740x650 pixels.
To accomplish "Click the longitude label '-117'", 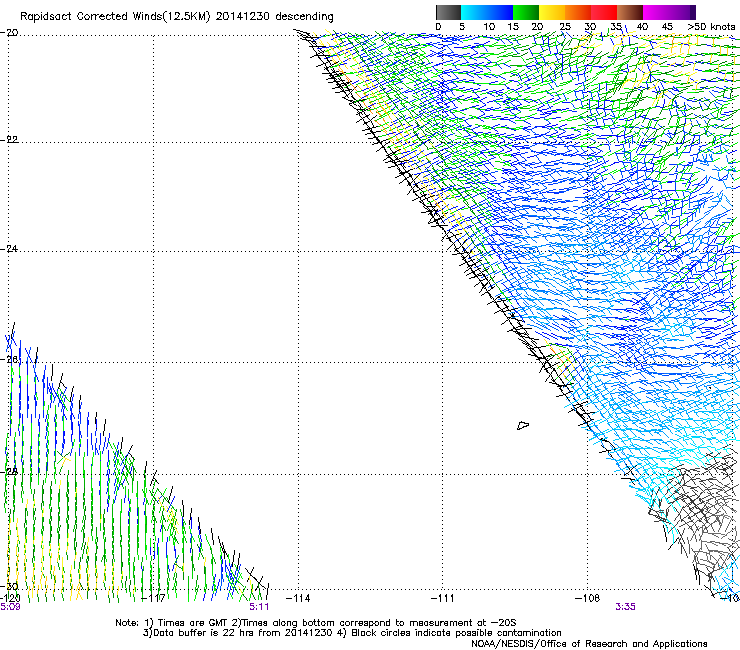I will [x=154, y=599].
